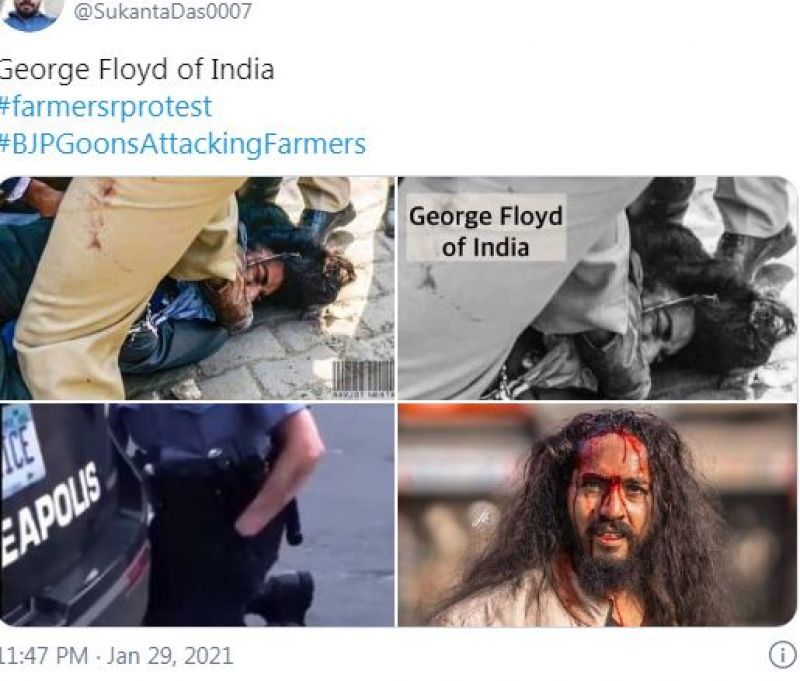800x681 pixels.
Task: Open the long-haired man portrait thumbnail
Action: pos(597,515)
